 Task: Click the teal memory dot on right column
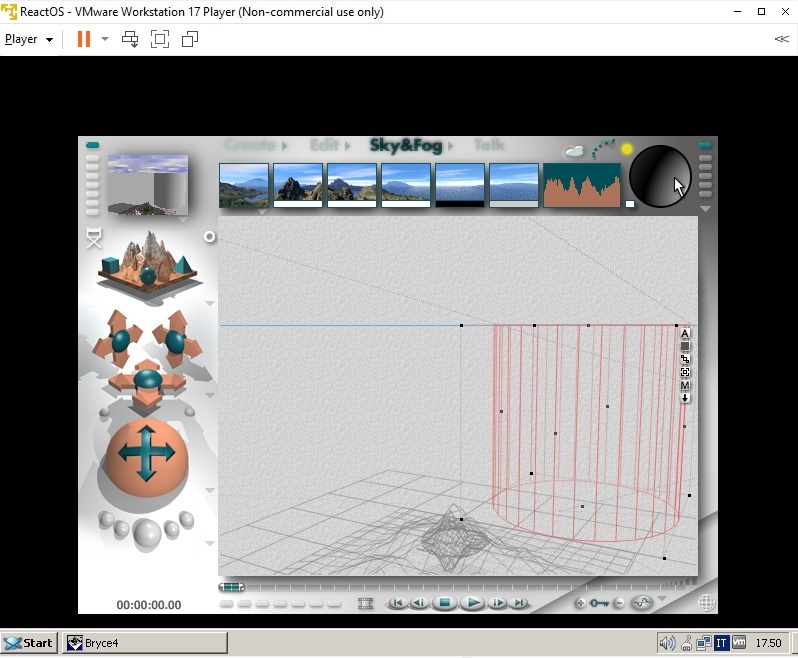[705, 145]
